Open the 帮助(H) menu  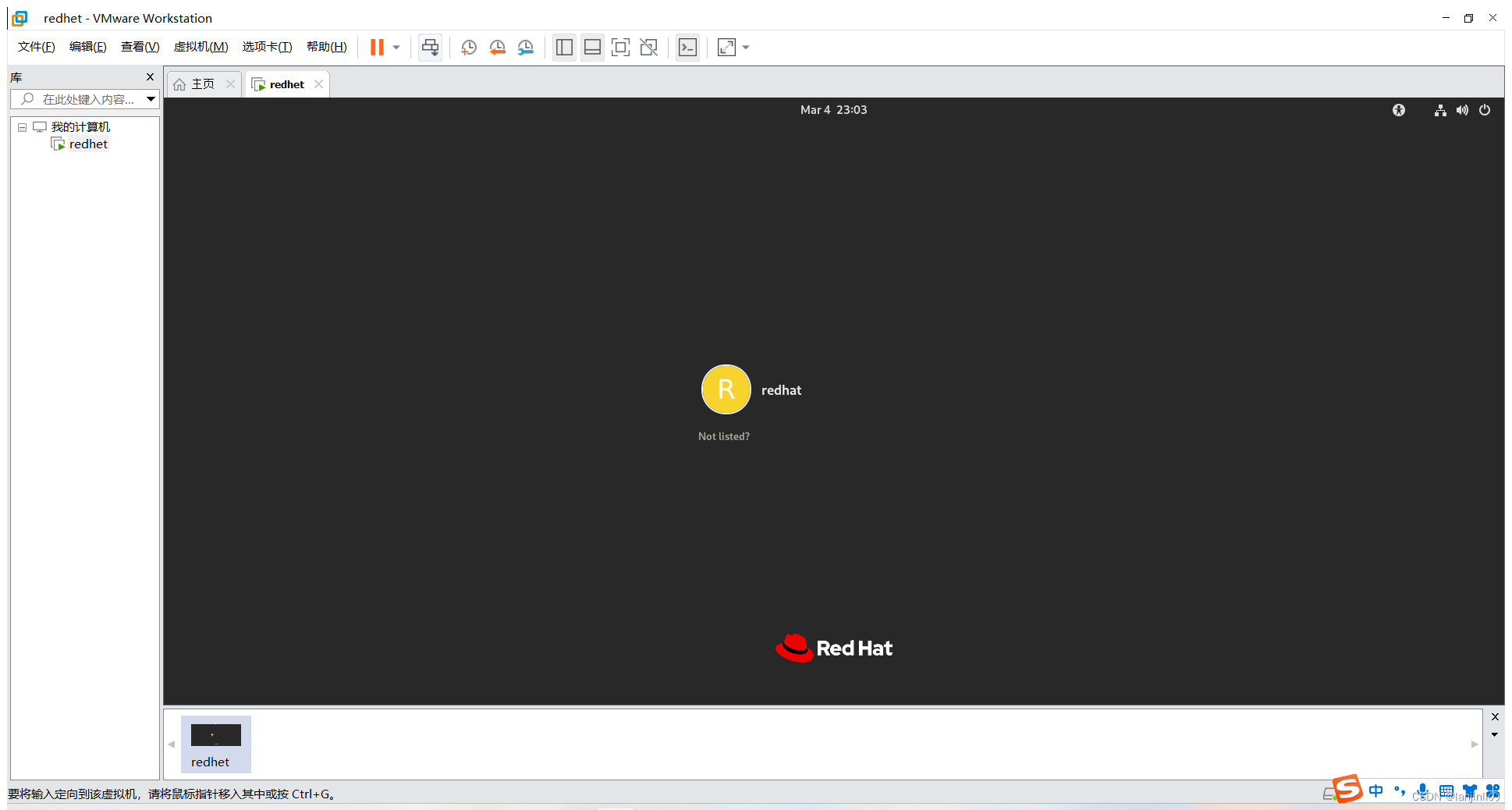(x=327, y=47)
